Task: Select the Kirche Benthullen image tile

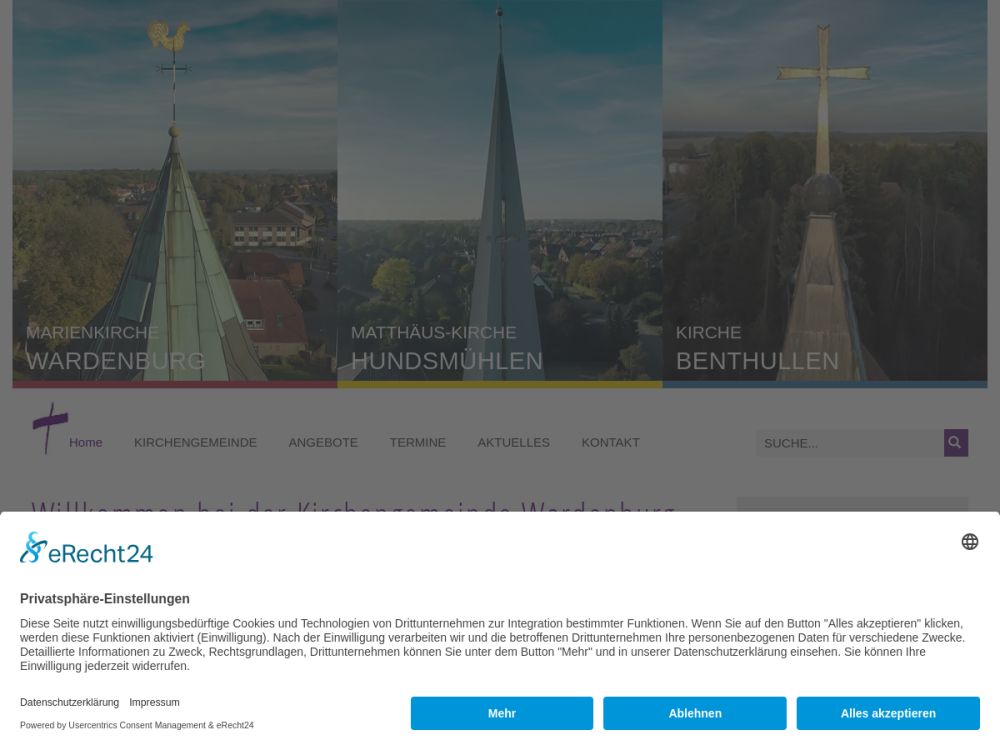Action: (x=825, y=193)
